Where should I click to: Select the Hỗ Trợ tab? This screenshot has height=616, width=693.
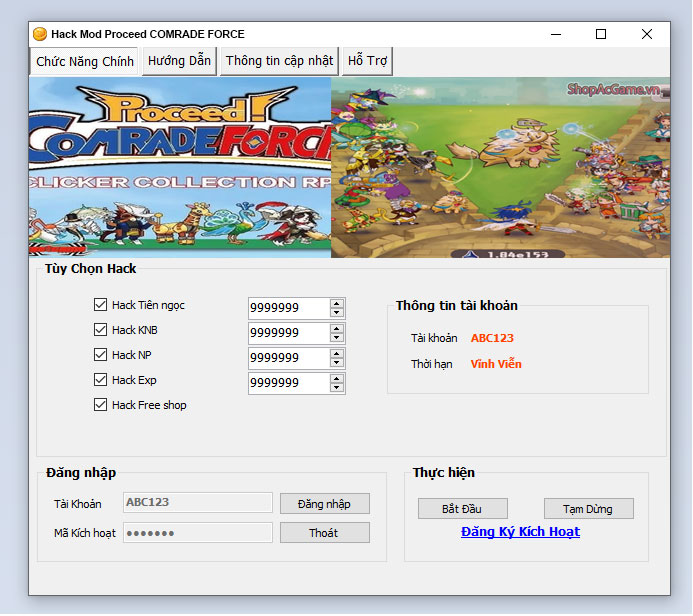pyautogui.click(x=367, y=61)
